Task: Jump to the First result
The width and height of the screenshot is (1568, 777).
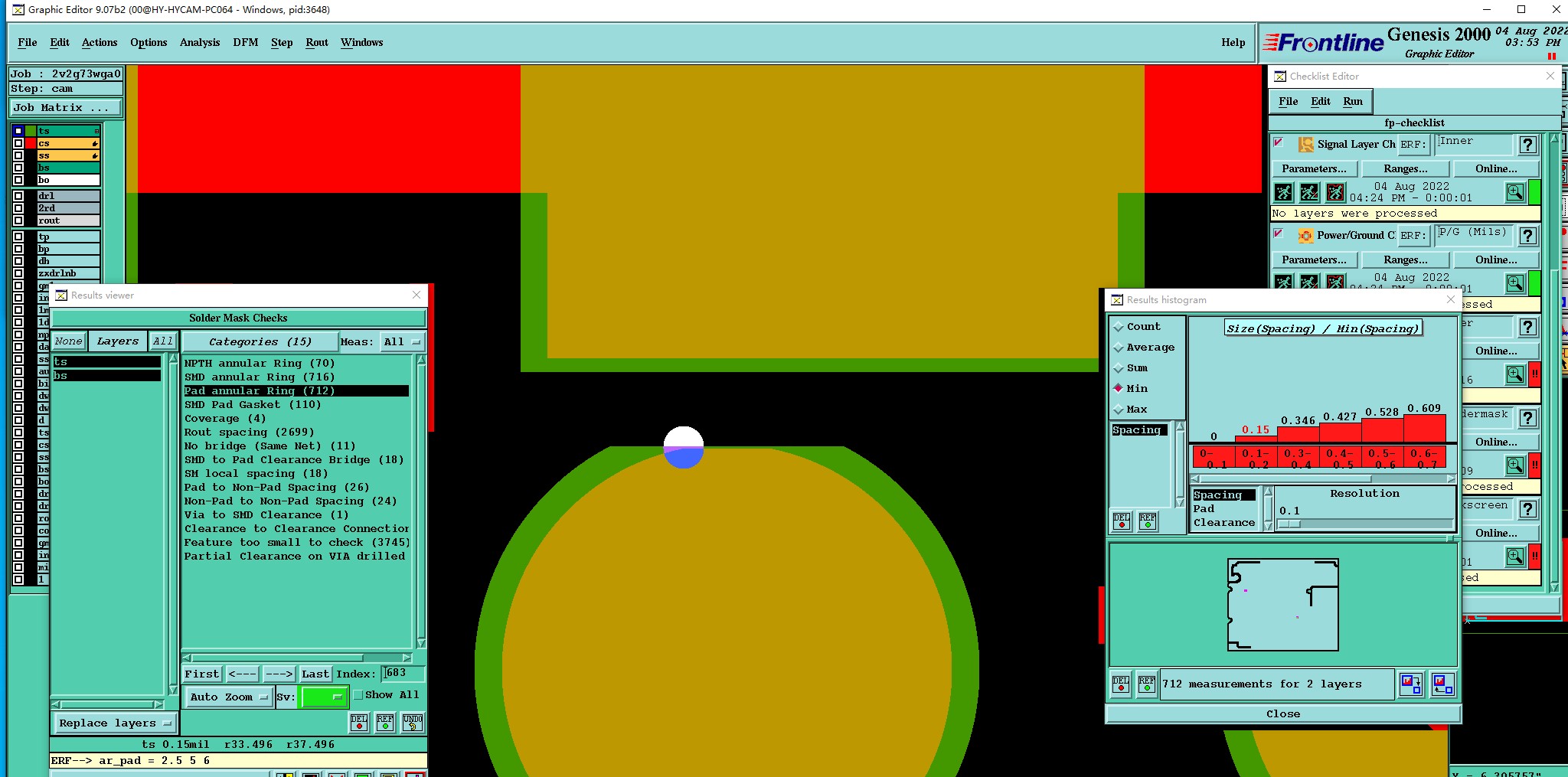Action: [x=202, y=674]
